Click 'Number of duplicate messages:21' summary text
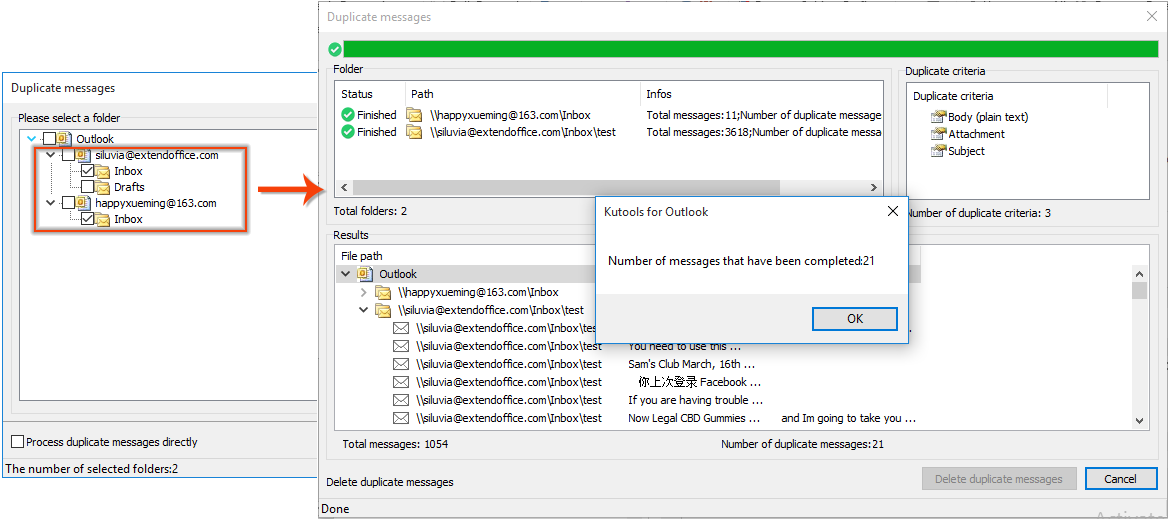The width and height of the screenshot is (1169, 520). click(802, 444)
